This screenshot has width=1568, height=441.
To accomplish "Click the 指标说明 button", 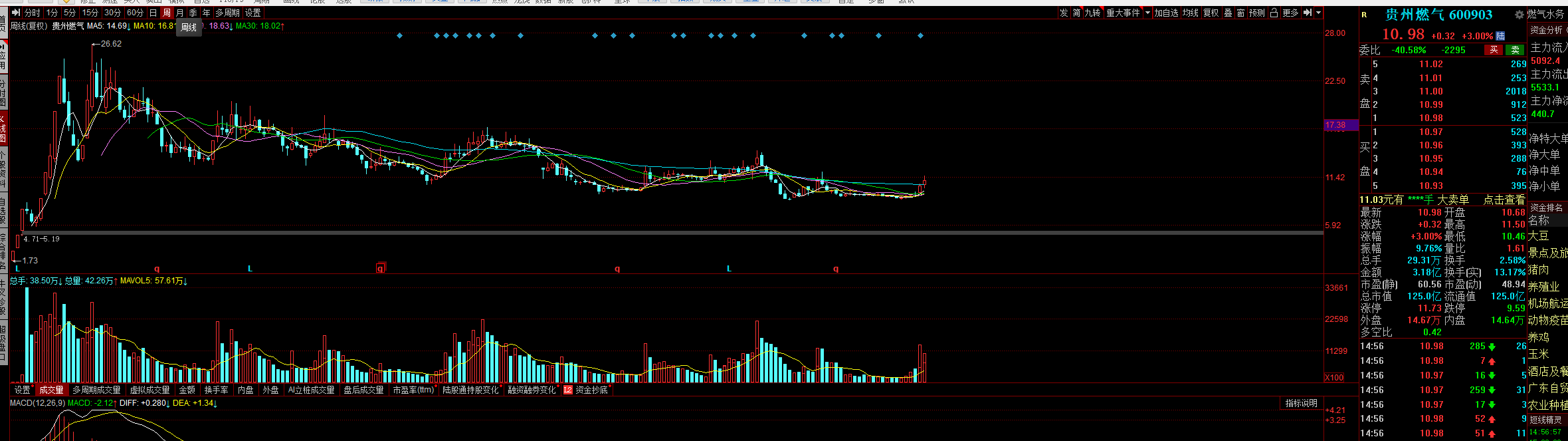I will click(1301, 403).
